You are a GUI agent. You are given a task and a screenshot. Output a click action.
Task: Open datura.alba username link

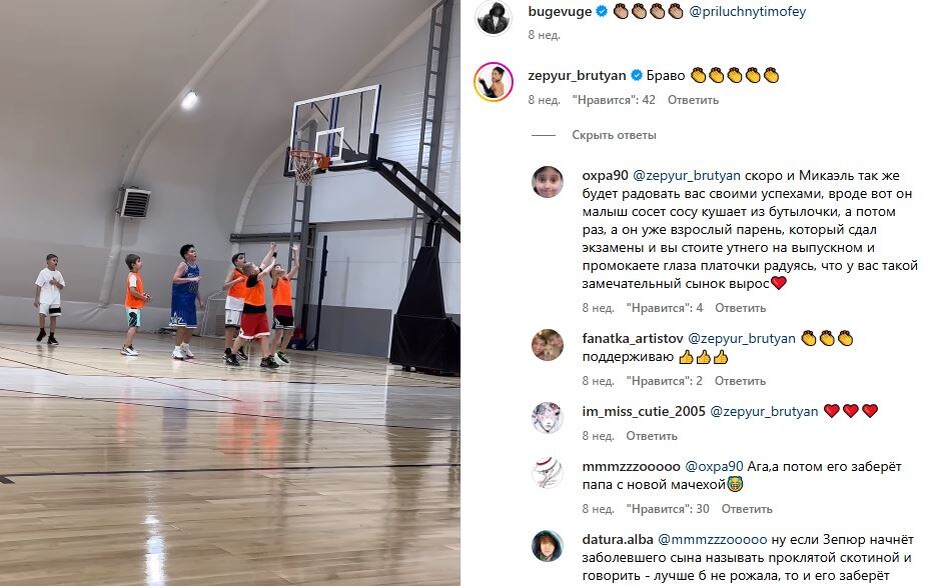click(x=617, y=540)
